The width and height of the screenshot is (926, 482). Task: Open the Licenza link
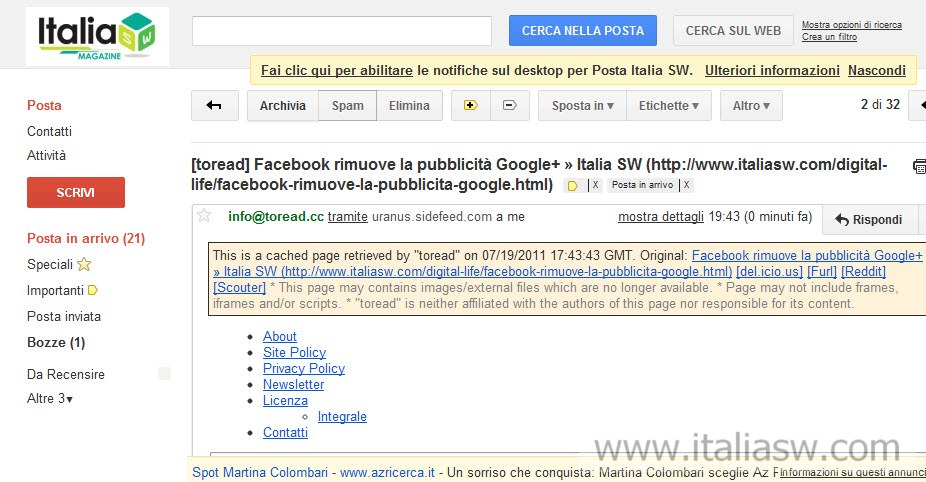click(285, 400)
